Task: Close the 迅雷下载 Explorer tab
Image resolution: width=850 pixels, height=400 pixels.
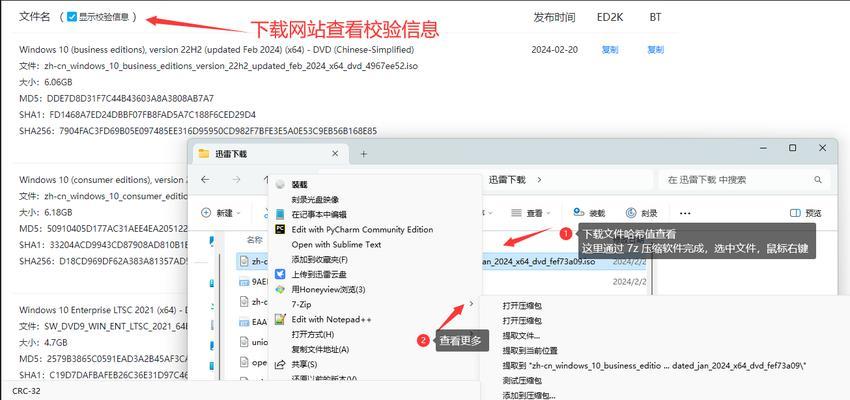Action: 335,154
